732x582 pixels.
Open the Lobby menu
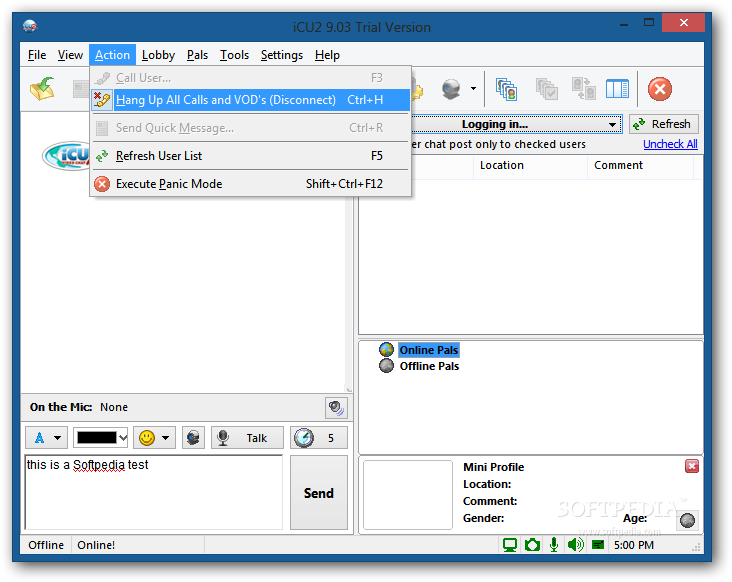click(158, 55)
